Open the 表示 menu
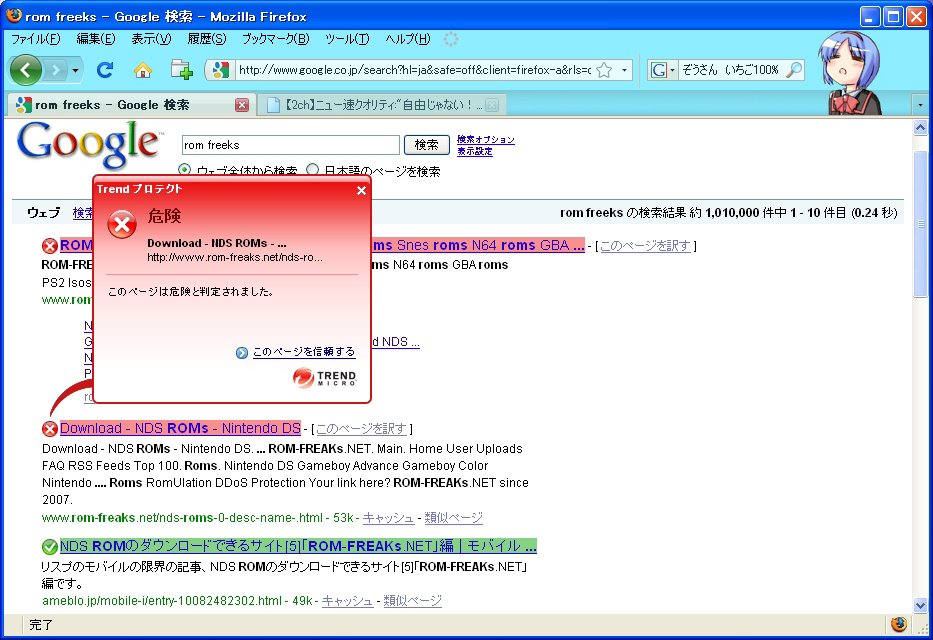Screen dimensions: 933x640 click(151, 39)
